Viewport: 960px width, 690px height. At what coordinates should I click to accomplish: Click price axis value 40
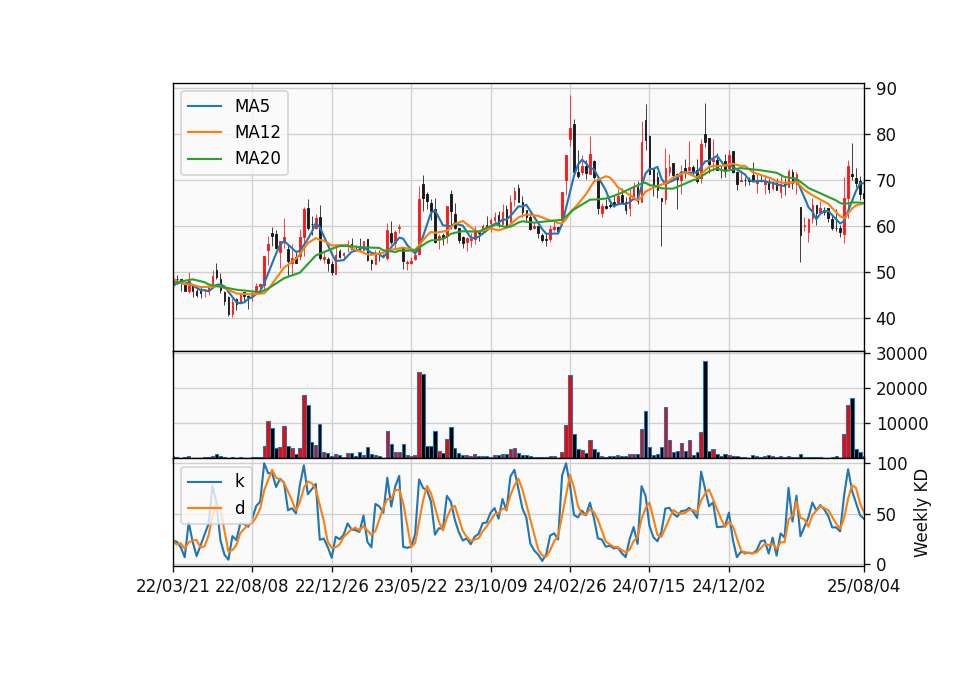[x=886, y=318]
